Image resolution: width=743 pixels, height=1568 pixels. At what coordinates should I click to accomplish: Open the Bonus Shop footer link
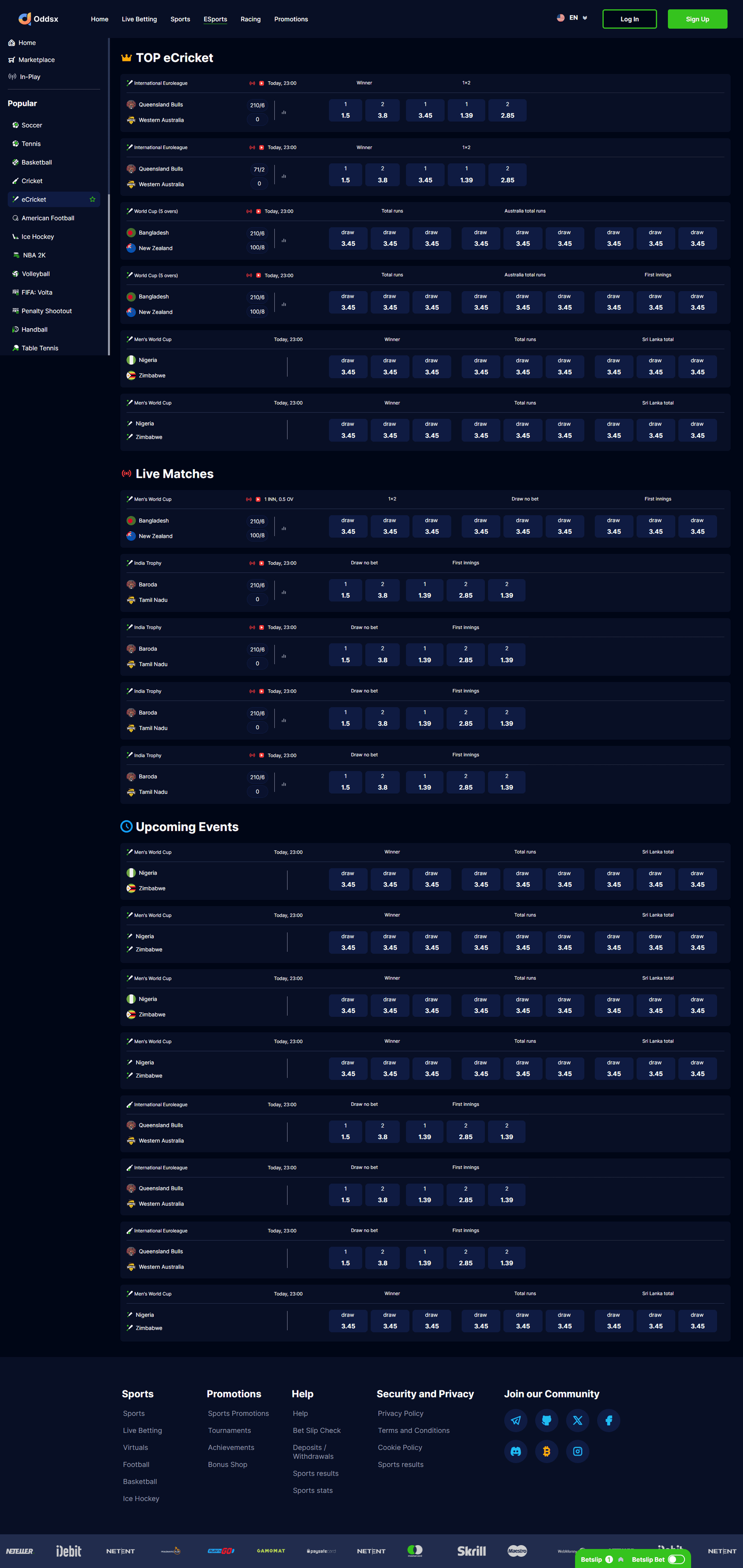[x=228, y=1464]
